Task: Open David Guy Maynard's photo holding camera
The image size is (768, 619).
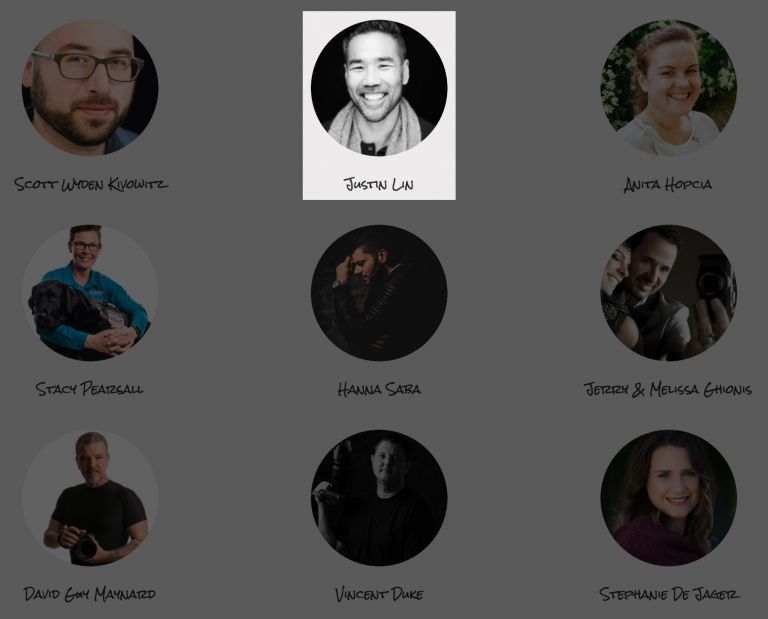Action: [90, 498]
